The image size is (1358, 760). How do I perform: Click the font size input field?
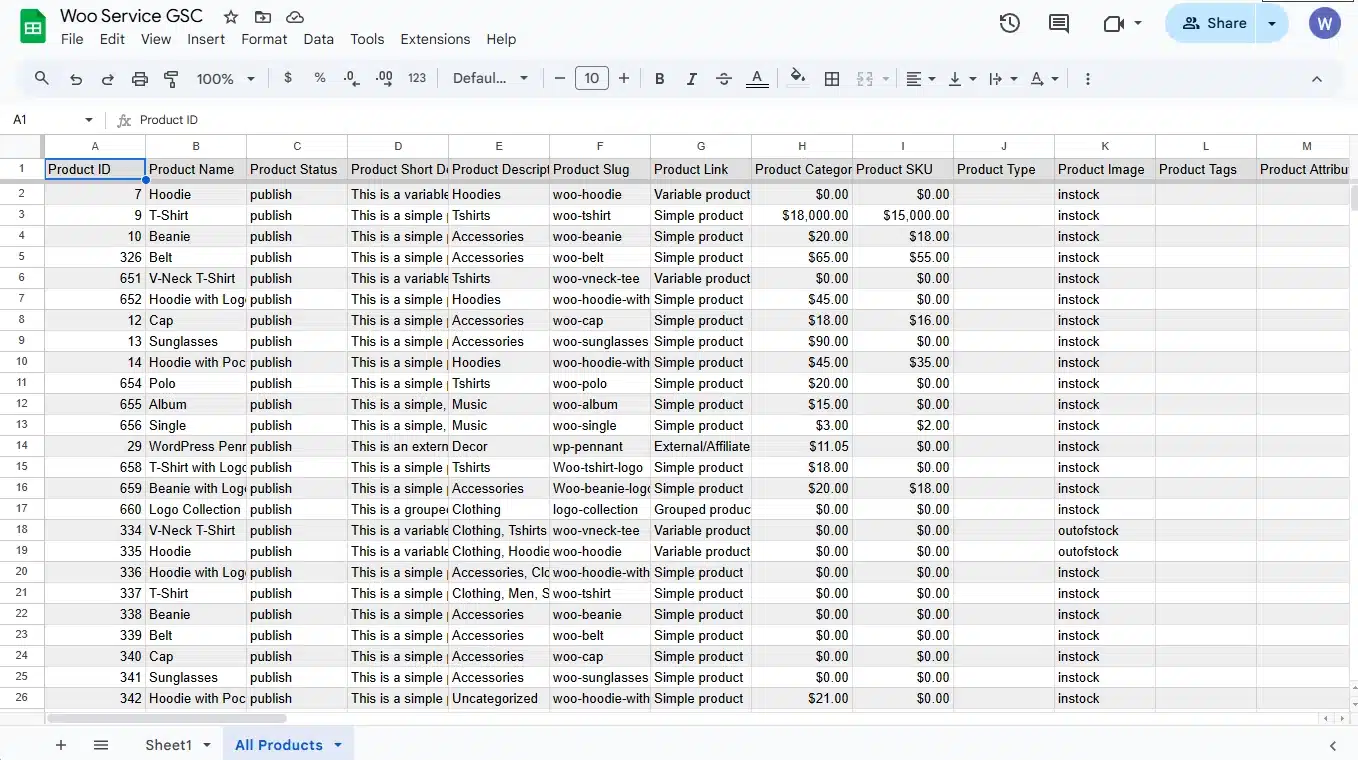(x=592, y=78)
